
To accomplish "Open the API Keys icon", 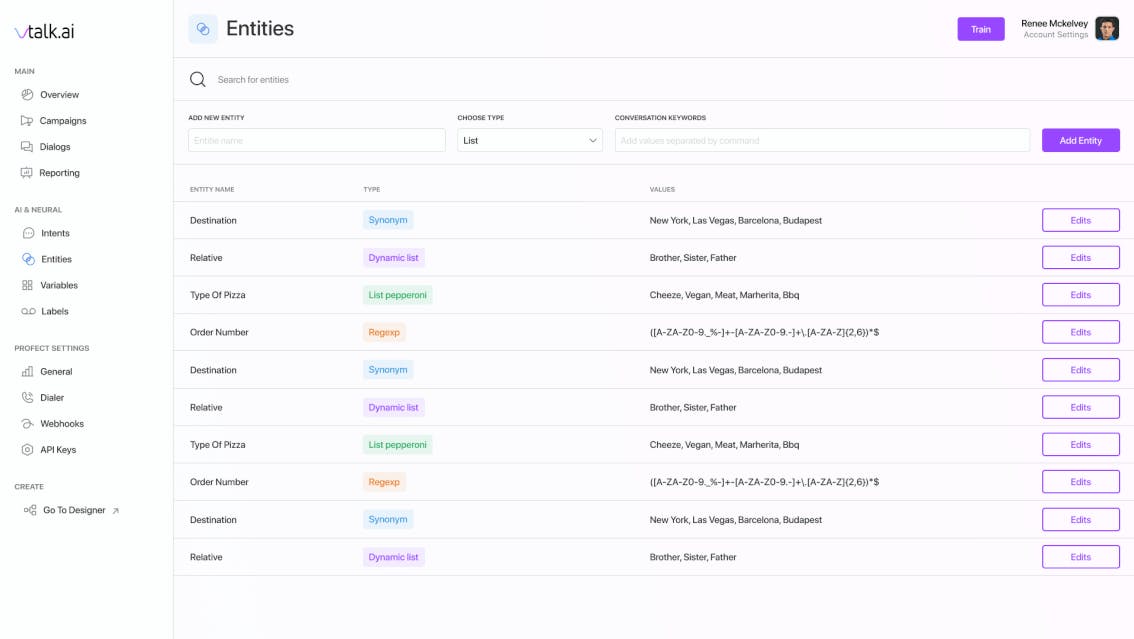I will [28, 450].
